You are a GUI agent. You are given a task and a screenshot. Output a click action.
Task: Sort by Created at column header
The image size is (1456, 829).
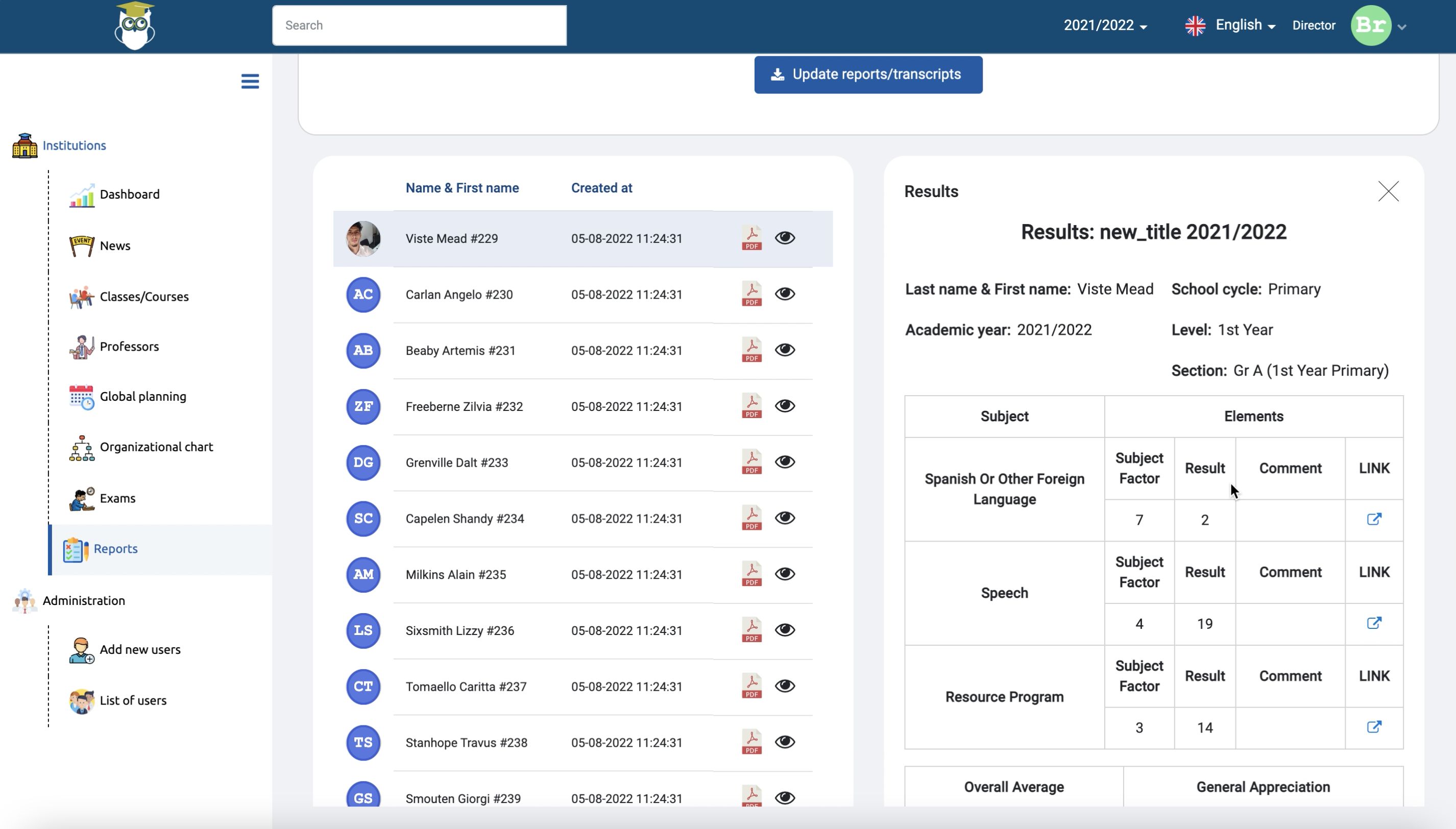tap(601, 188)
